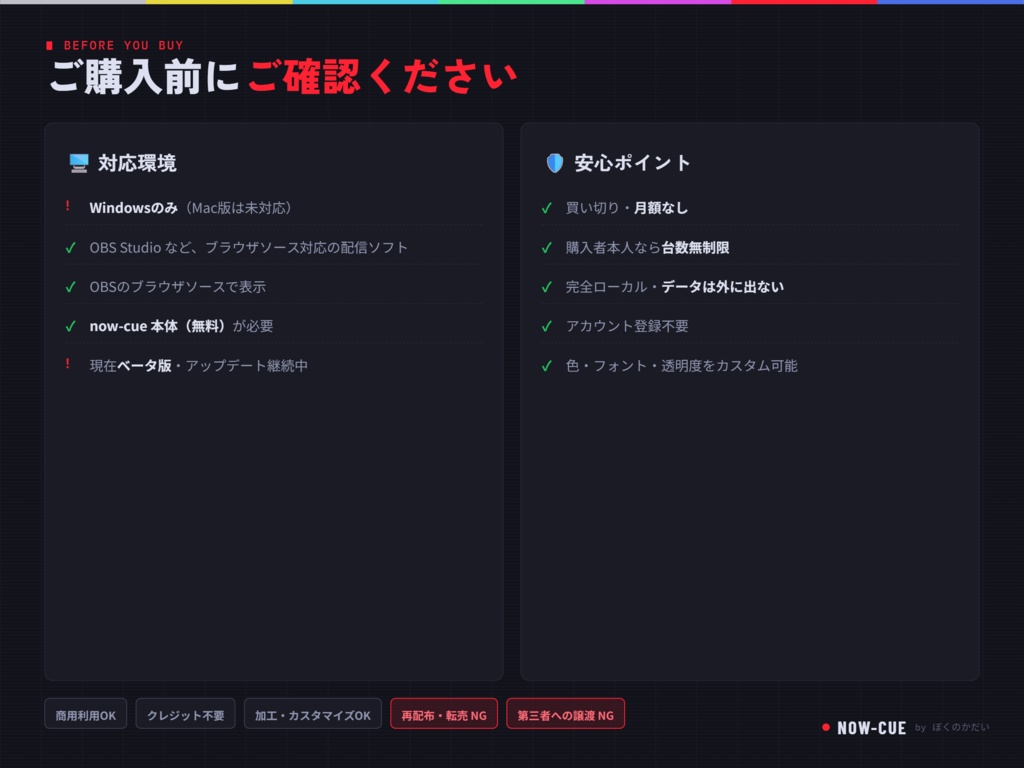Click the text 買い切り・月額なし
This screenshot has width=1024, height=768.
pos(627,208)
